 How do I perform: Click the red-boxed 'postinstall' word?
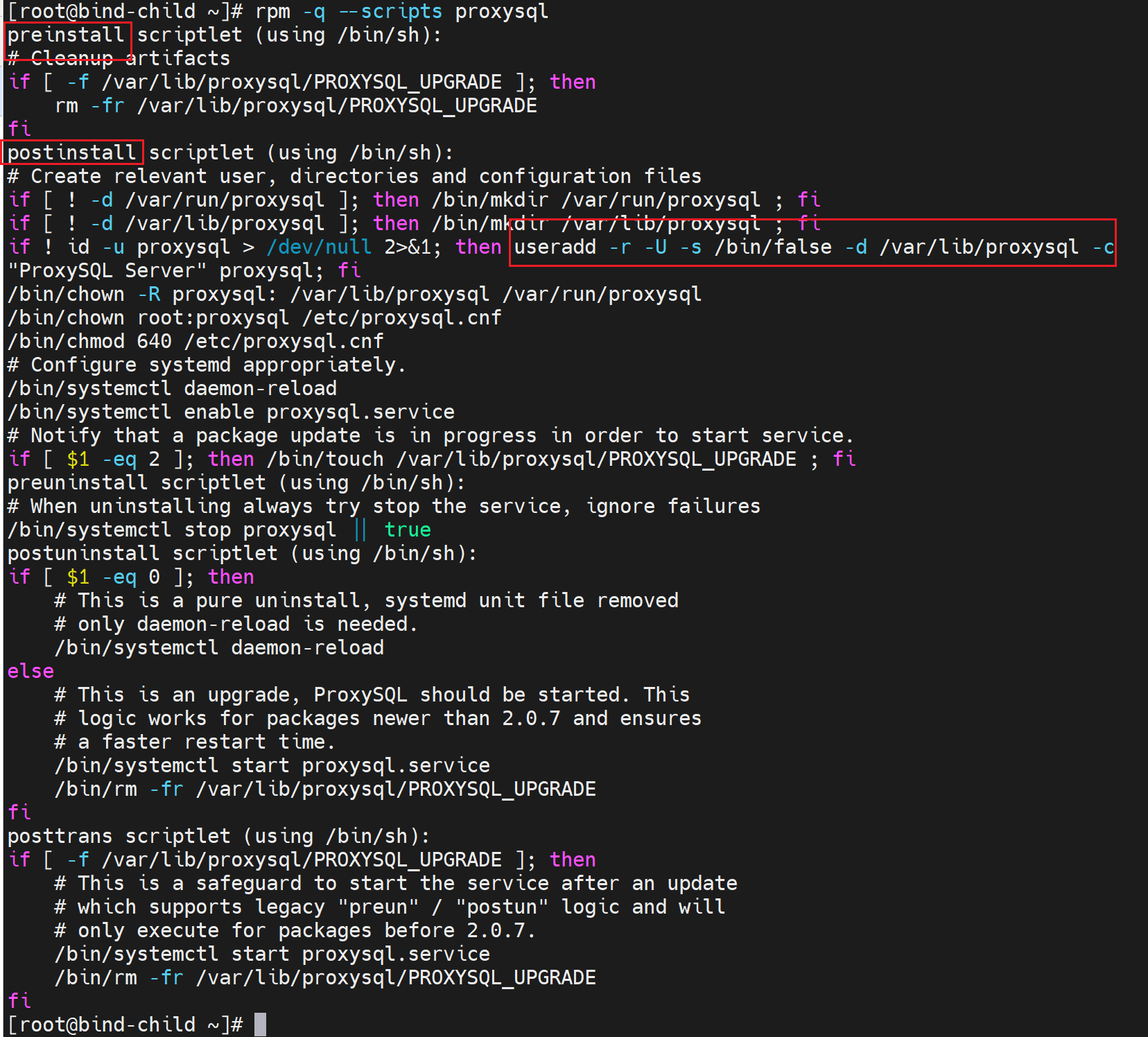tap(71, 152)
